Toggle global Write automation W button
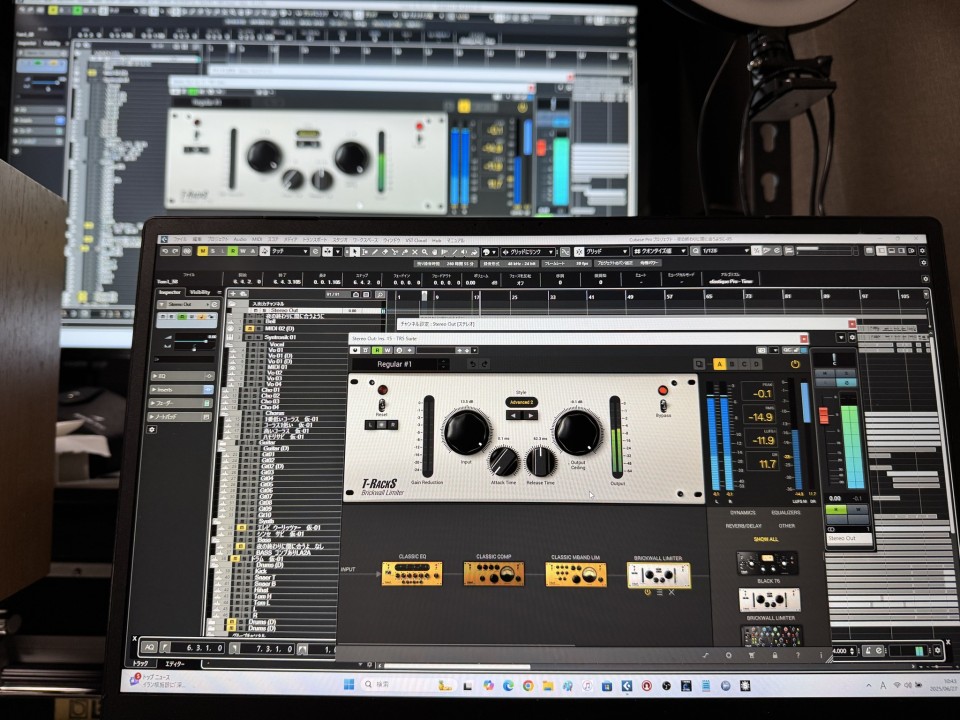960x720 pixels. pos(242,251)
